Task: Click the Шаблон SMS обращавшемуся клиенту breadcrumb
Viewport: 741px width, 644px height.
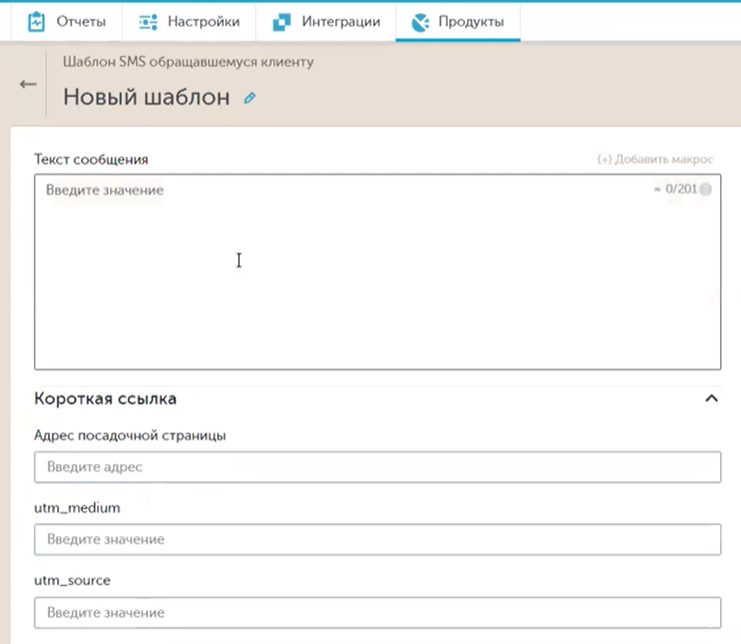Action: click(188, 62)
